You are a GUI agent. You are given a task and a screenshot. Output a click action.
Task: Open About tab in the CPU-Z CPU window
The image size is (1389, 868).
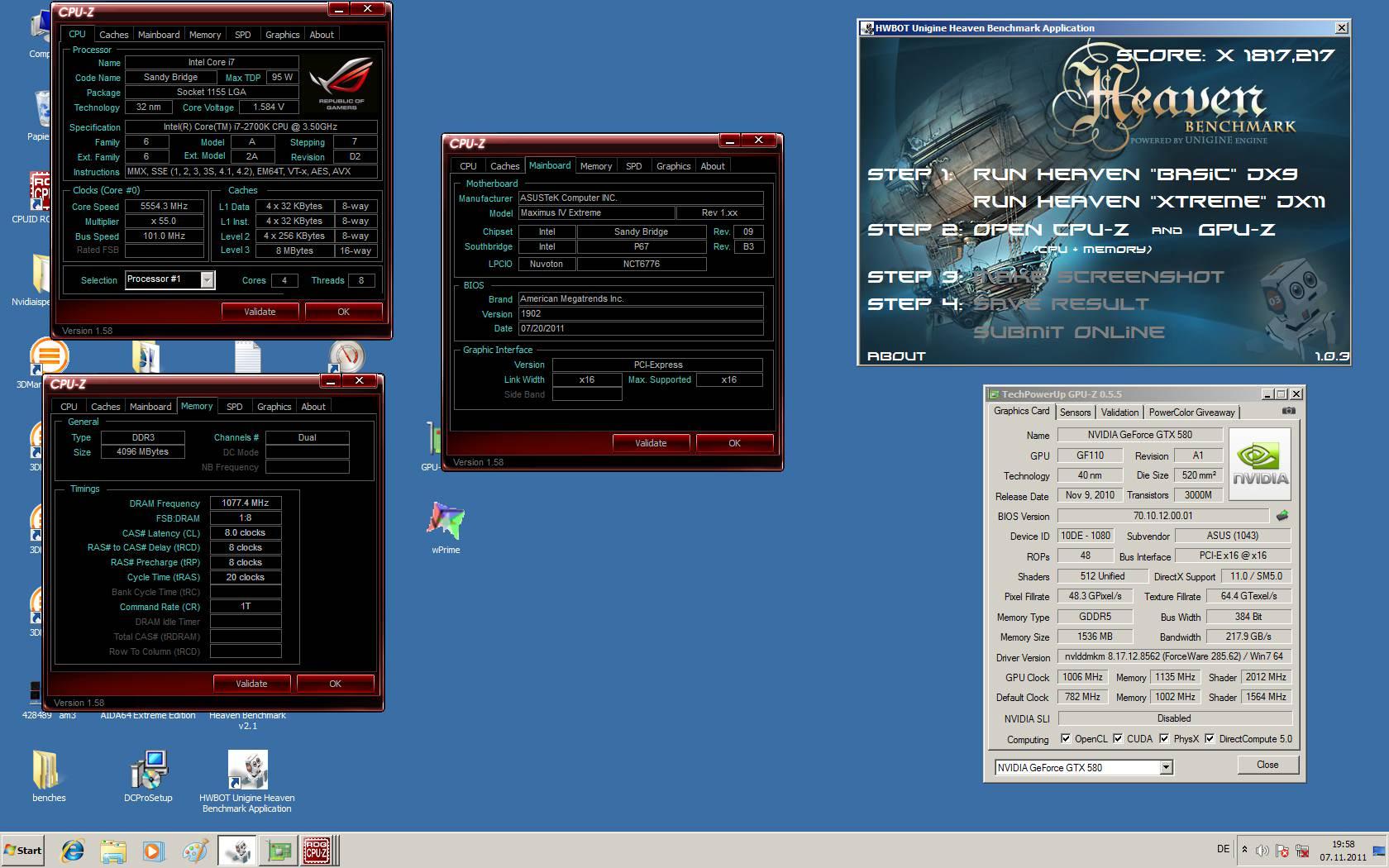[x=322, y=35]
